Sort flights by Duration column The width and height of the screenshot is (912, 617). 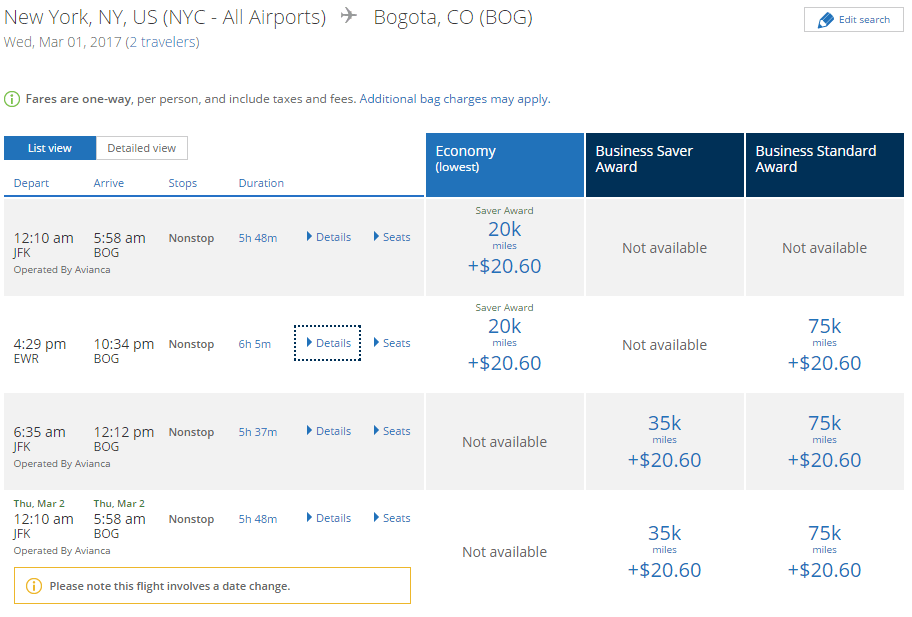261,183
